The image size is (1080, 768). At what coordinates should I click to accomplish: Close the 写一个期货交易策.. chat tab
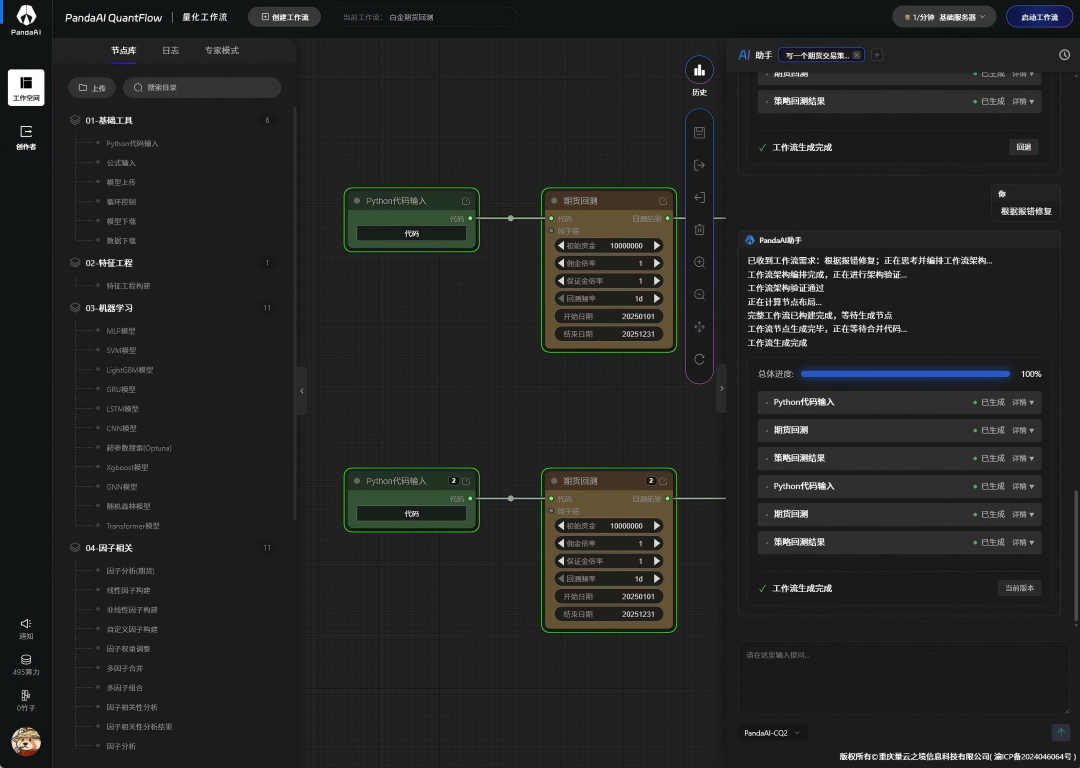click(x=856, y=55)
